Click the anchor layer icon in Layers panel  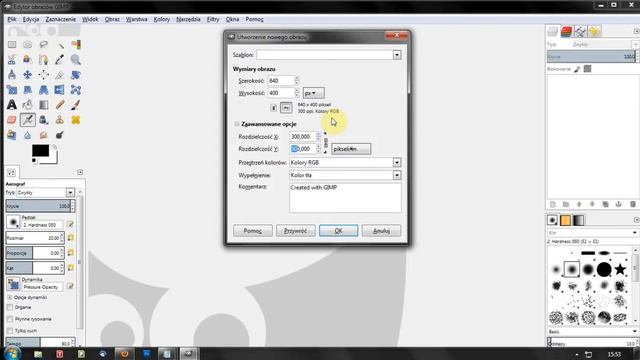(x=618, y=204)
